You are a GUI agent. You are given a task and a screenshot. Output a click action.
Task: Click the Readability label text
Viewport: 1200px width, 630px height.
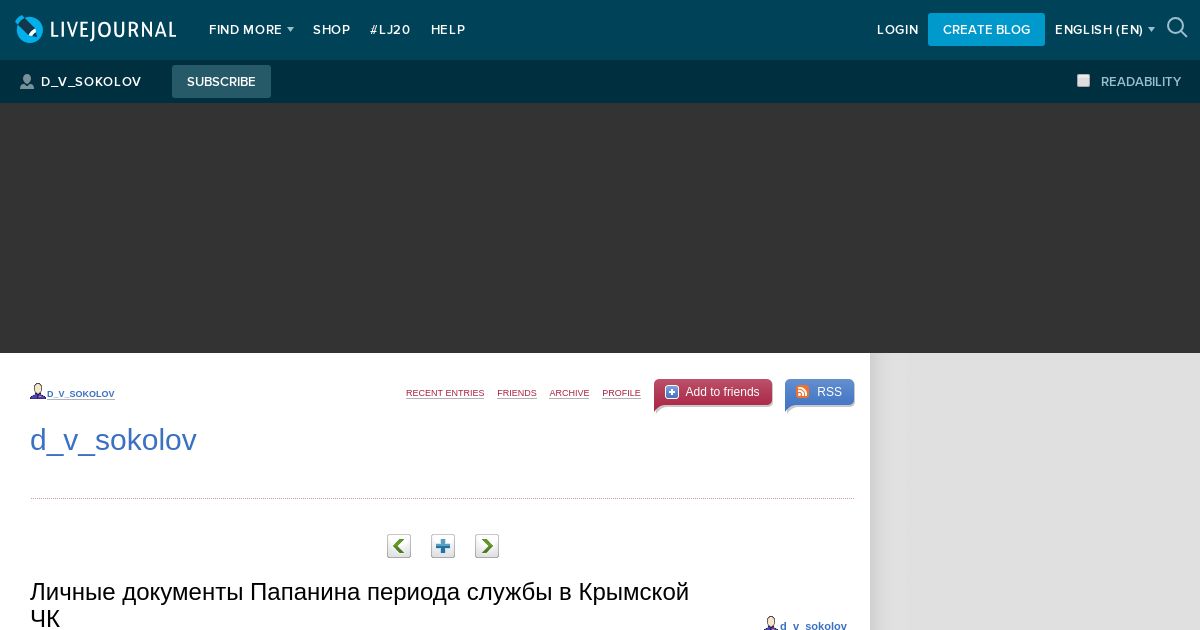click(x=1141, y=82)
